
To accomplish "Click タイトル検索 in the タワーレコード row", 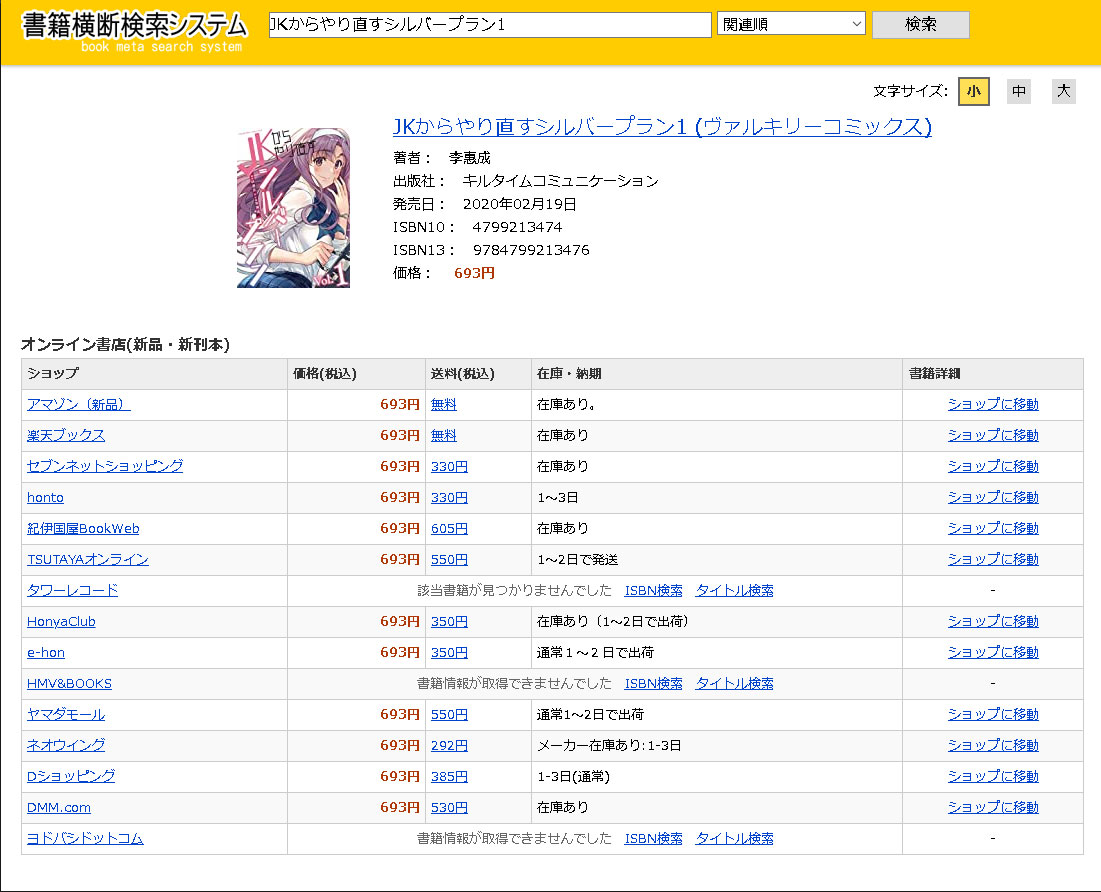I will [734, 591].
